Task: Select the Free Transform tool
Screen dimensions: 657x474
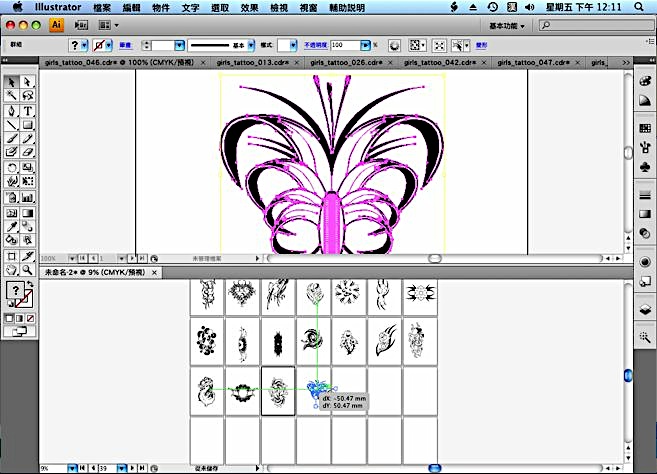Action: pyautogui.click(x=27, y=181)
